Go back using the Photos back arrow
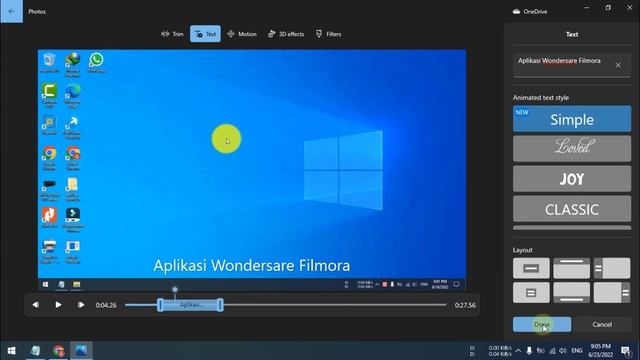Image resolution: width=640 pixels, height=360 pixels. click(11, 11)
